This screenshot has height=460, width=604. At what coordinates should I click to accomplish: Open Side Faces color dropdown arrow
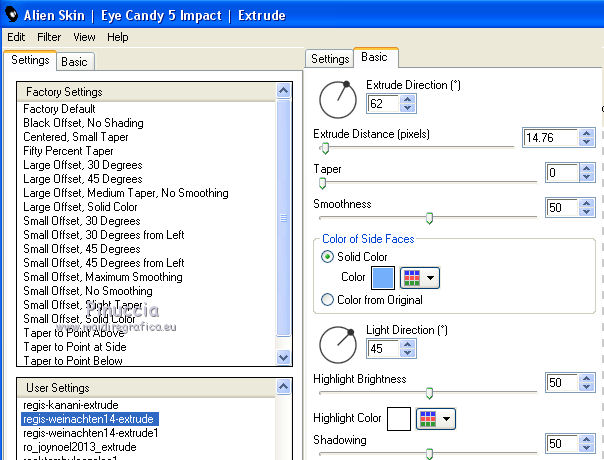431,278
